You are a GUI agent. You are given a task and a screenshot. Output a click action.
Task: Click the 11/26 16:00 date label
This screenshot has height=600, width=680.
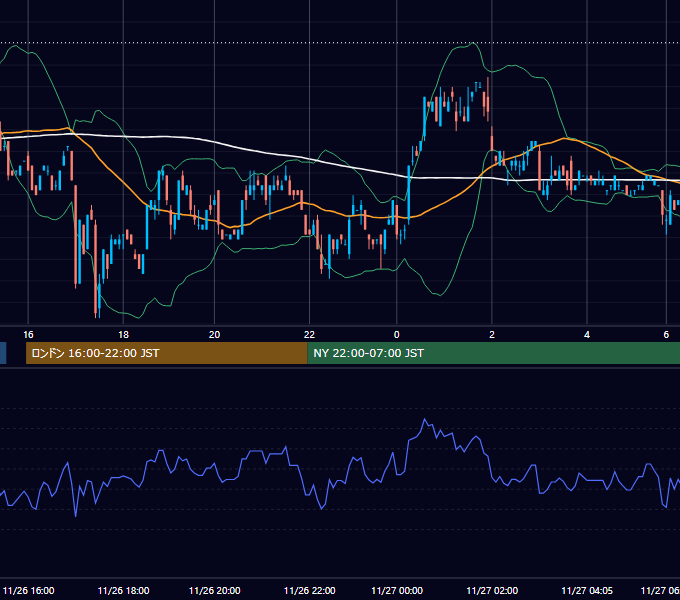tap(29, 590)
